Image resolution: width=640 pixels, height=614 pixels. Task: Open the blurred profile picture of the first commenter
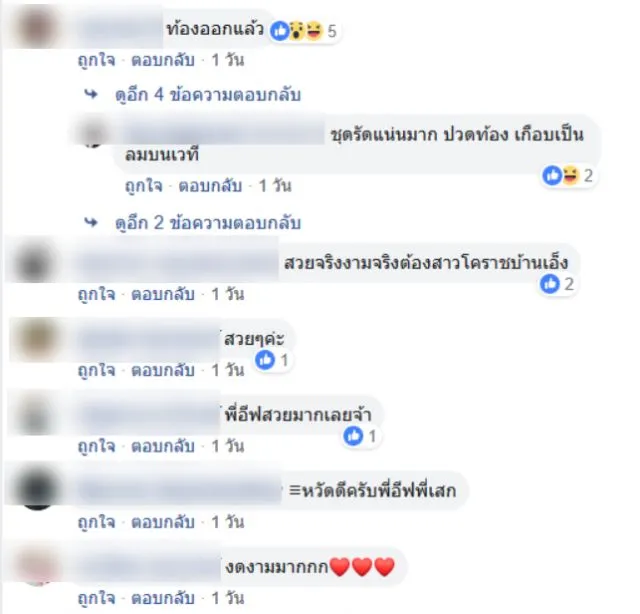(x=36, y=28)
